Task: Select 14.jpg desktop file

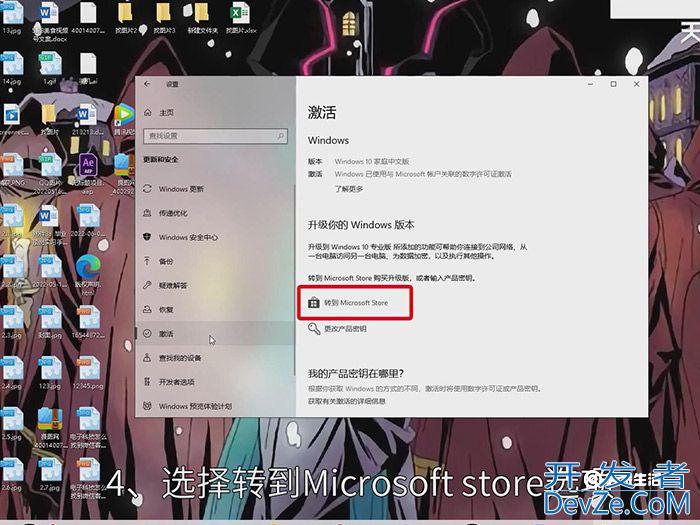Action: point(12,68)
